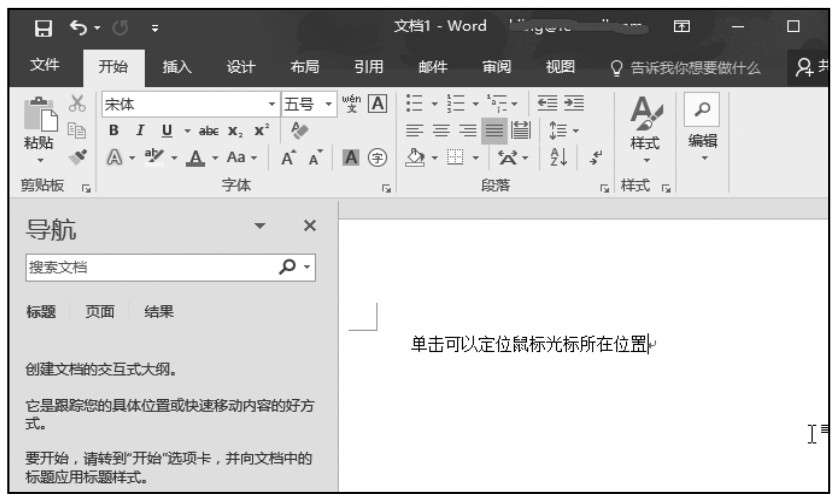The height and width of the screenshot is (500, 840).
Task: Align text left
Action: (415, 130)
